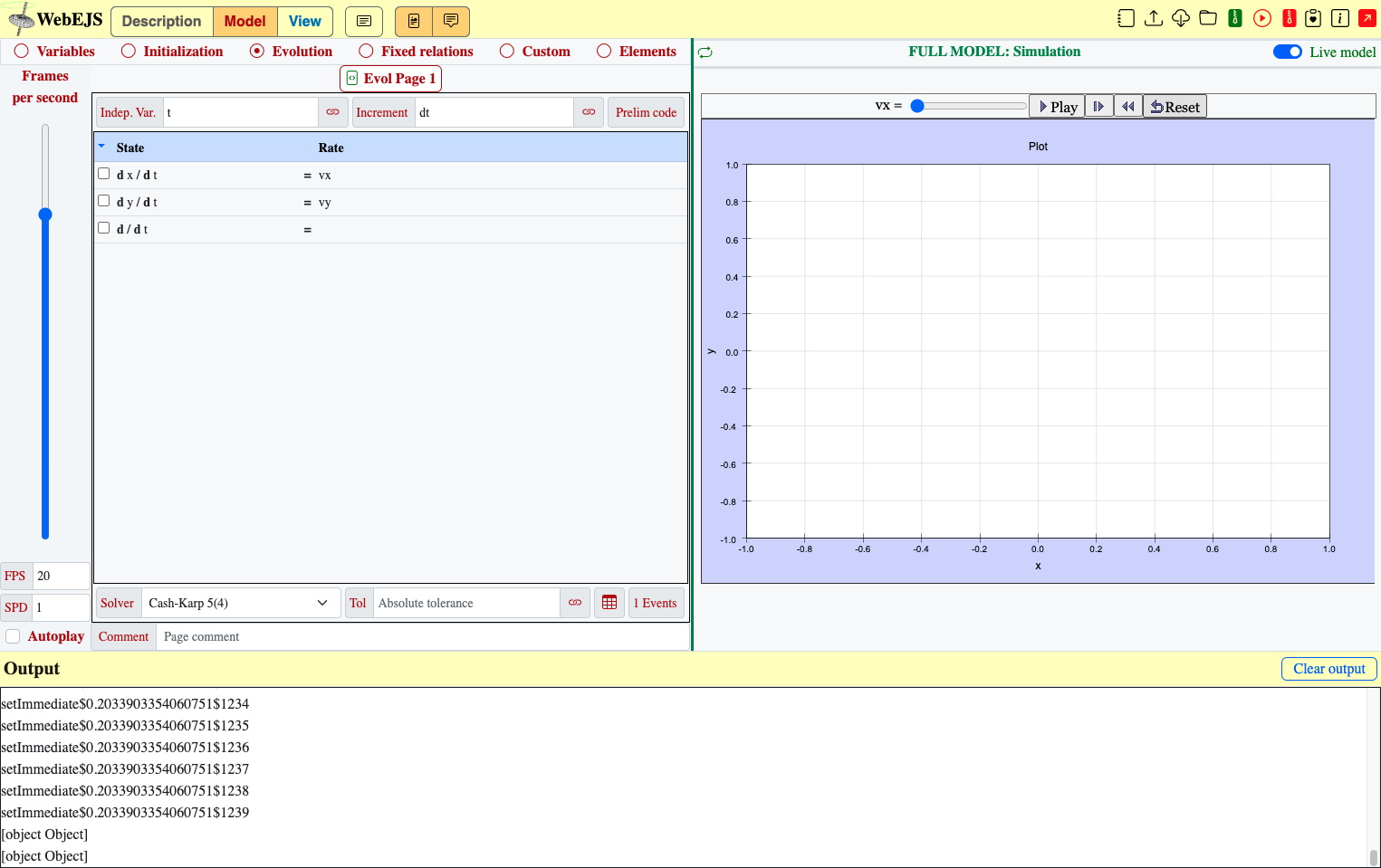Click the red table grid icon
The image size is (1381, 868).
[609, 603]
